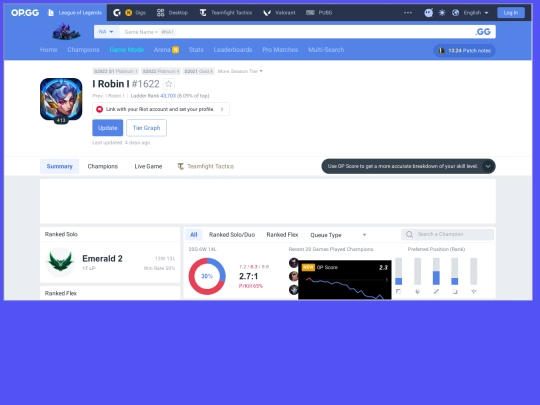This screenshot has width=540, height=405.
Task: Click the Emerald 2 rank emblem
Action: click(60, 262)
